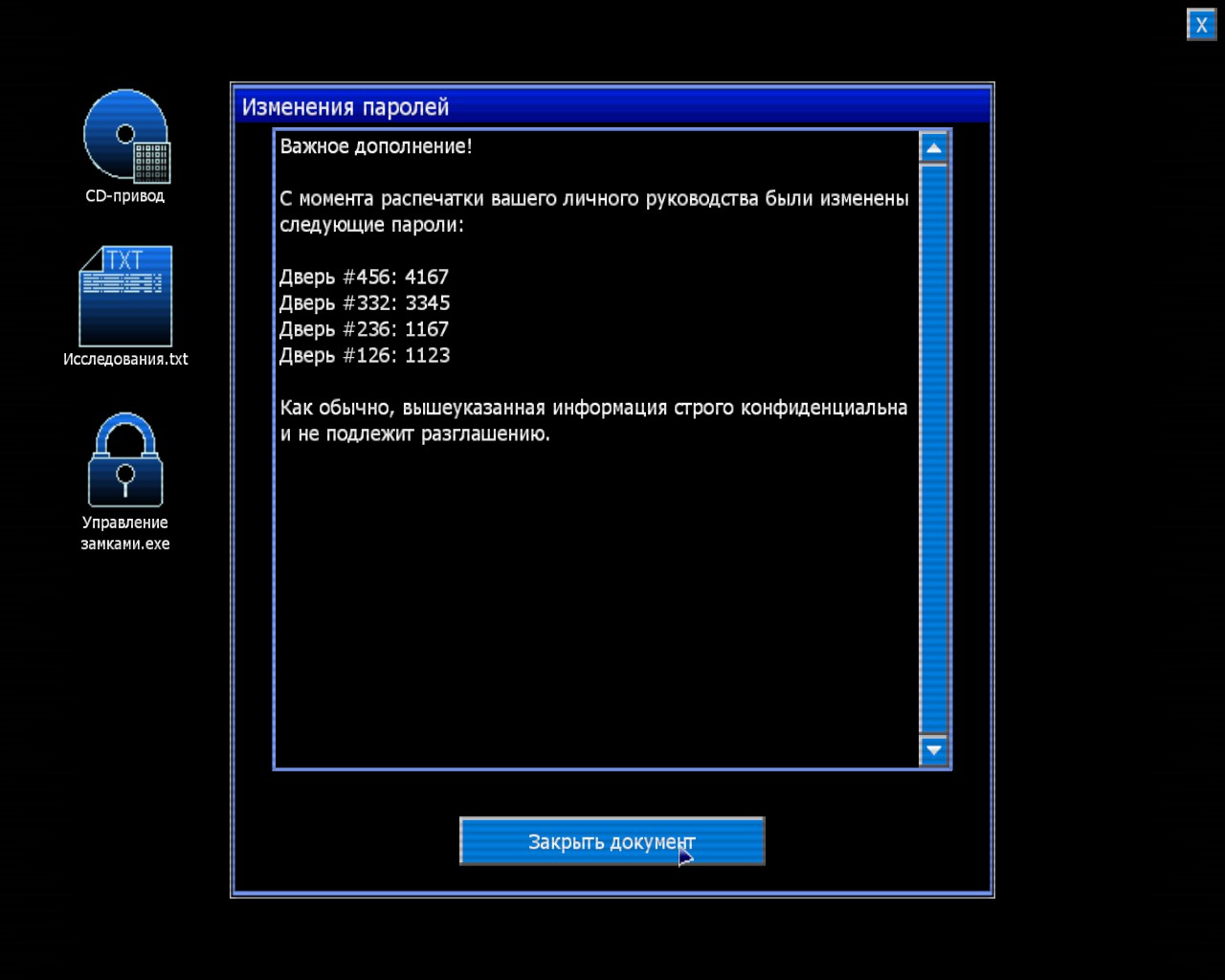The image size is (1225, 980).
Task: Select the Исследования.txt text label
Action: tap(125, 360)
